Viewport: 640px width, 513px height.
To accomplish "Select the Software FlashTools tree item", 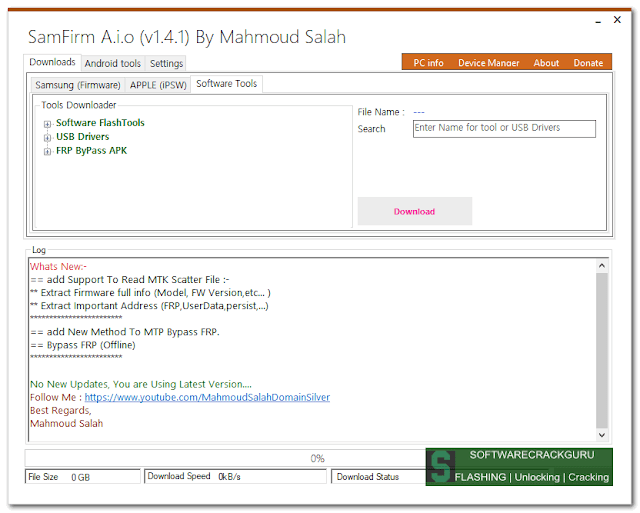I will pyautogui.click(x=100, y=123).
